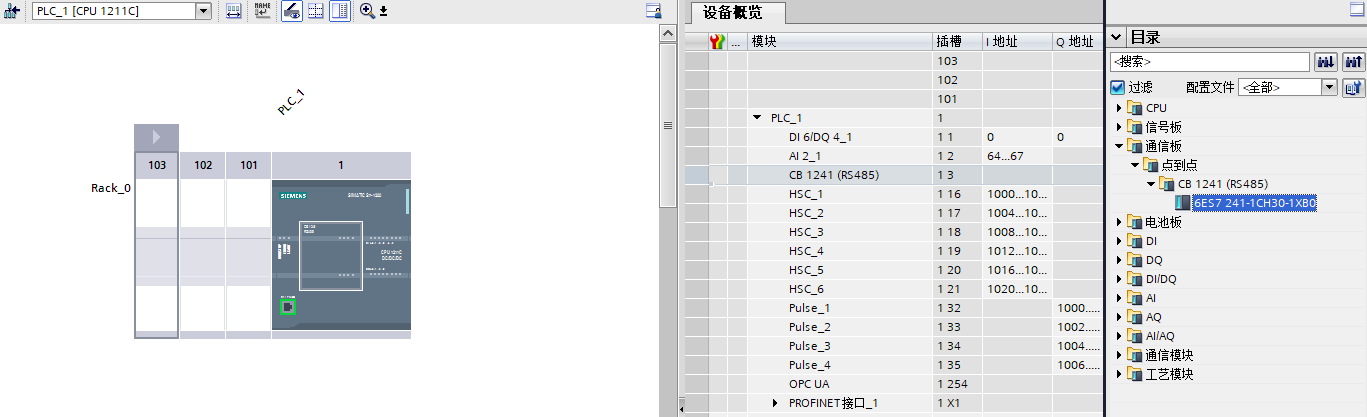Viewport: 1367px width, 417px height.
Task: Collapse the 点到点 folder
Action: 1135,165
